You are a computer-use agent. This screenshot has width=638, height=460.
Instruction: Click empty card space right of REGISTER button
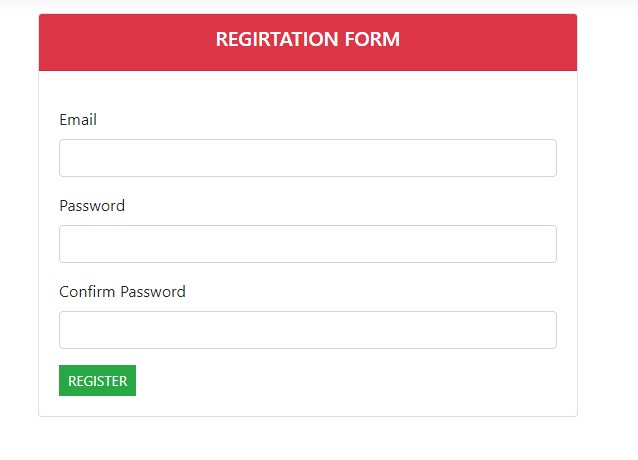coord(346,381)
